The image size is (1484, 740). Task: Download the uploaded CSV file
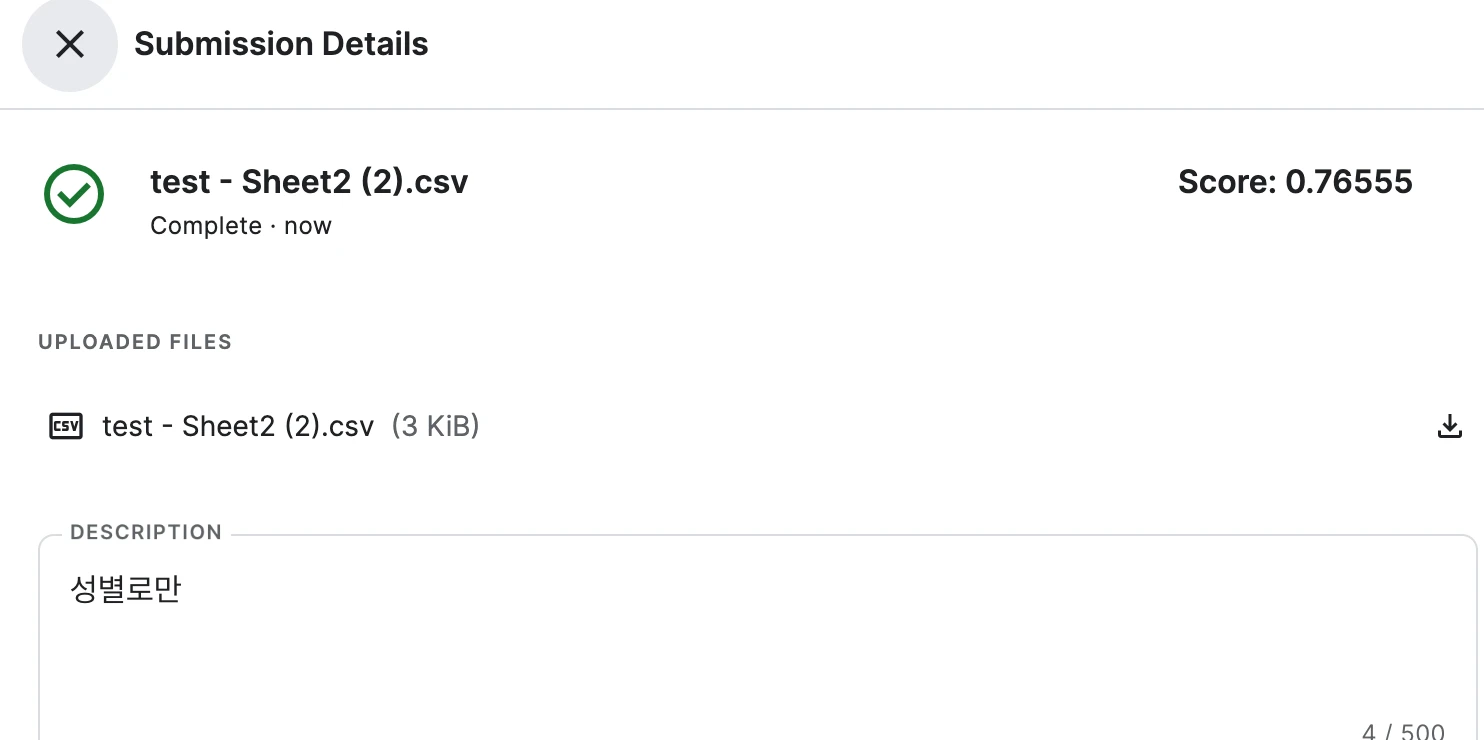[1449, 427]
